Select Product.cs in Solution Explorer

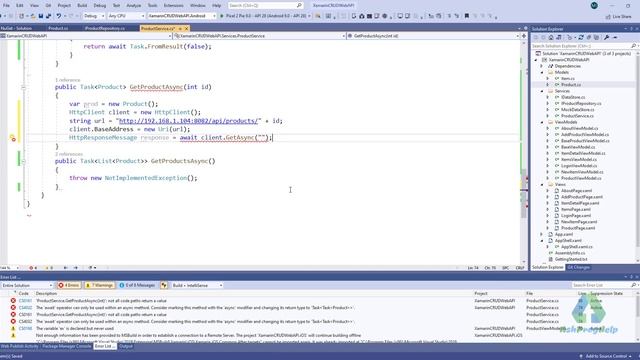(x=571, y=84)
